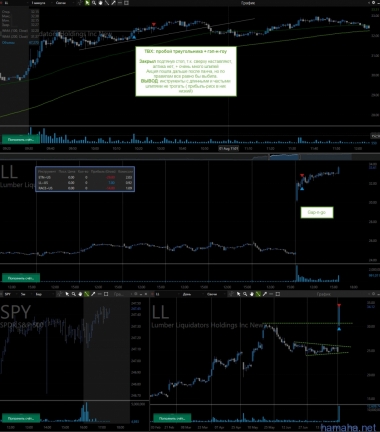
Task: Click the 'График' title of the daily LL chart panel
Action: 323,294
